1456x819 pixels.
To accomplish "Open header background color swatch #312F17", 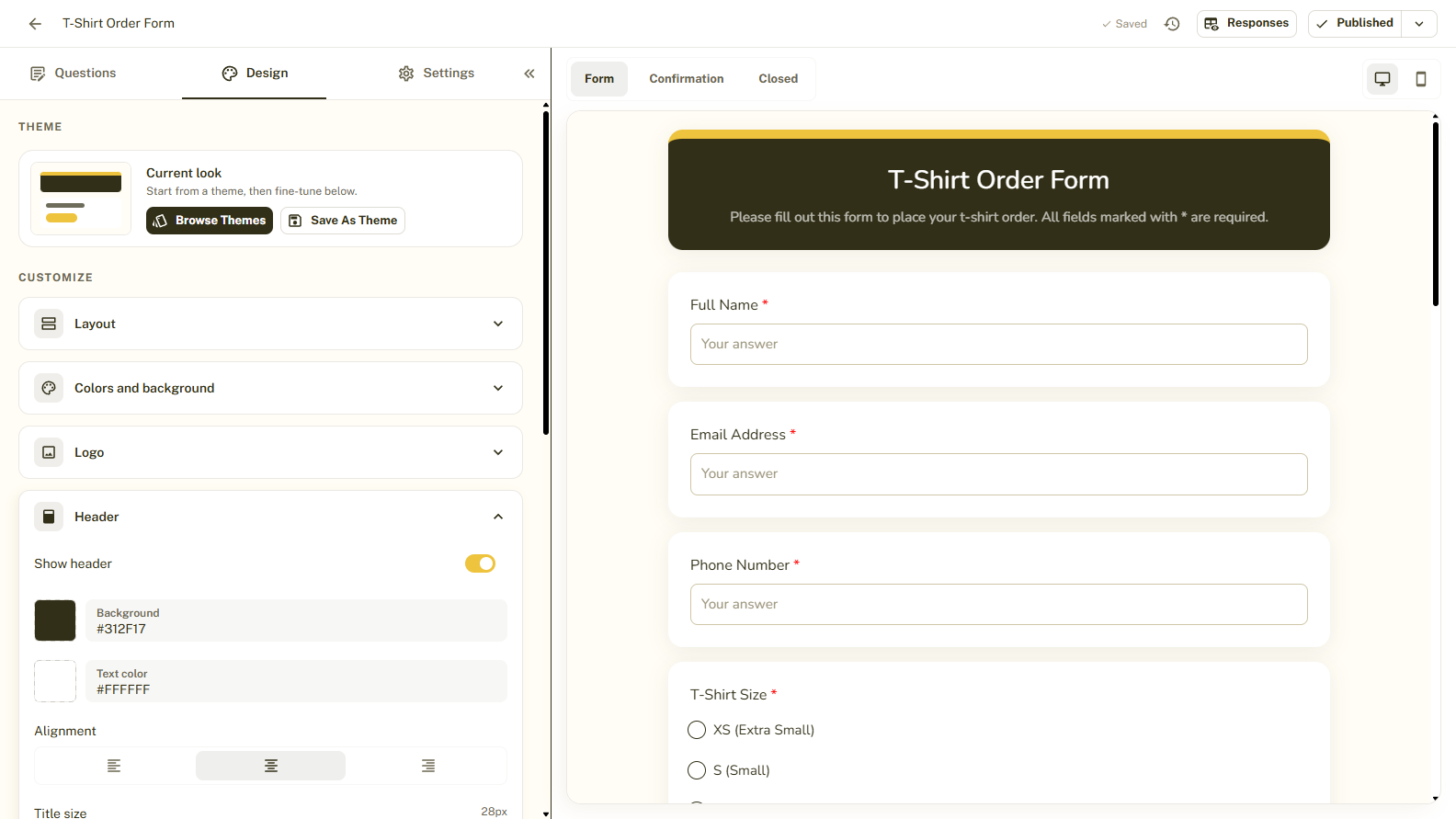I will (x=55, y=620).
